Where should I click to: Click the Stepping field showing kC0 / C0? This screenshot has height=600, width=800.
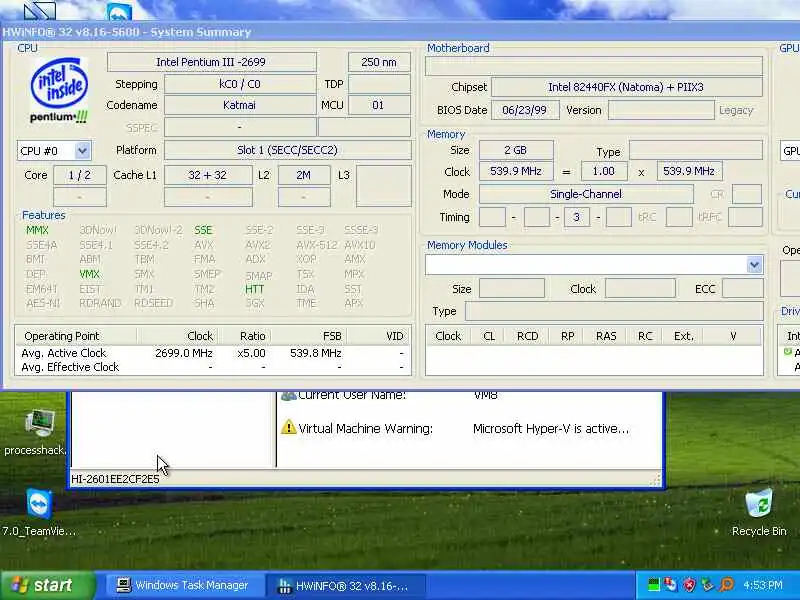click(x=240, y=84)
